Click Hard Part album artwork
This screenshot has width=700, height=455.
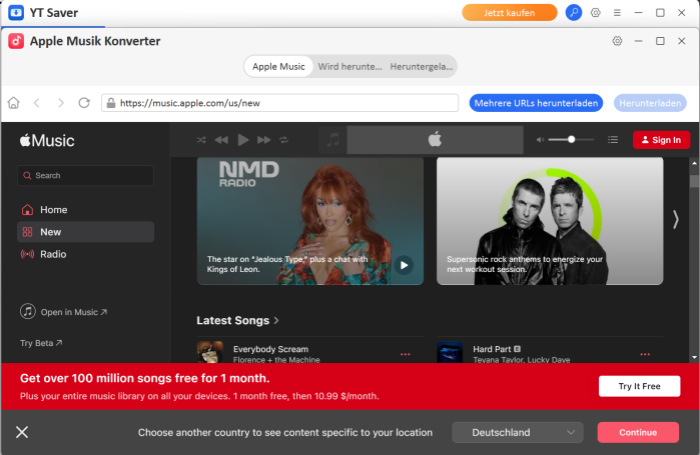pyautogui.click(x=450, y=352)
